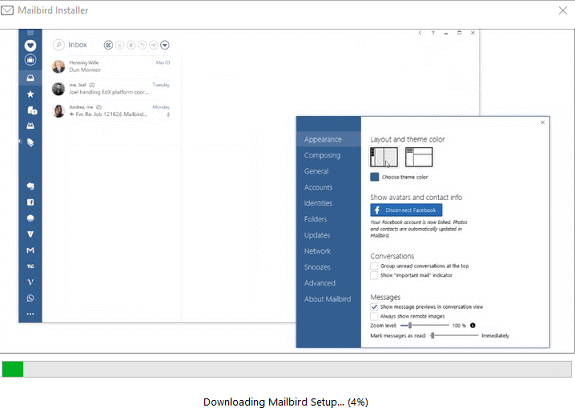Screen dimensions: 575x412
Task: Check Group unread conversations at the top
Action: (x=374, y=266)
